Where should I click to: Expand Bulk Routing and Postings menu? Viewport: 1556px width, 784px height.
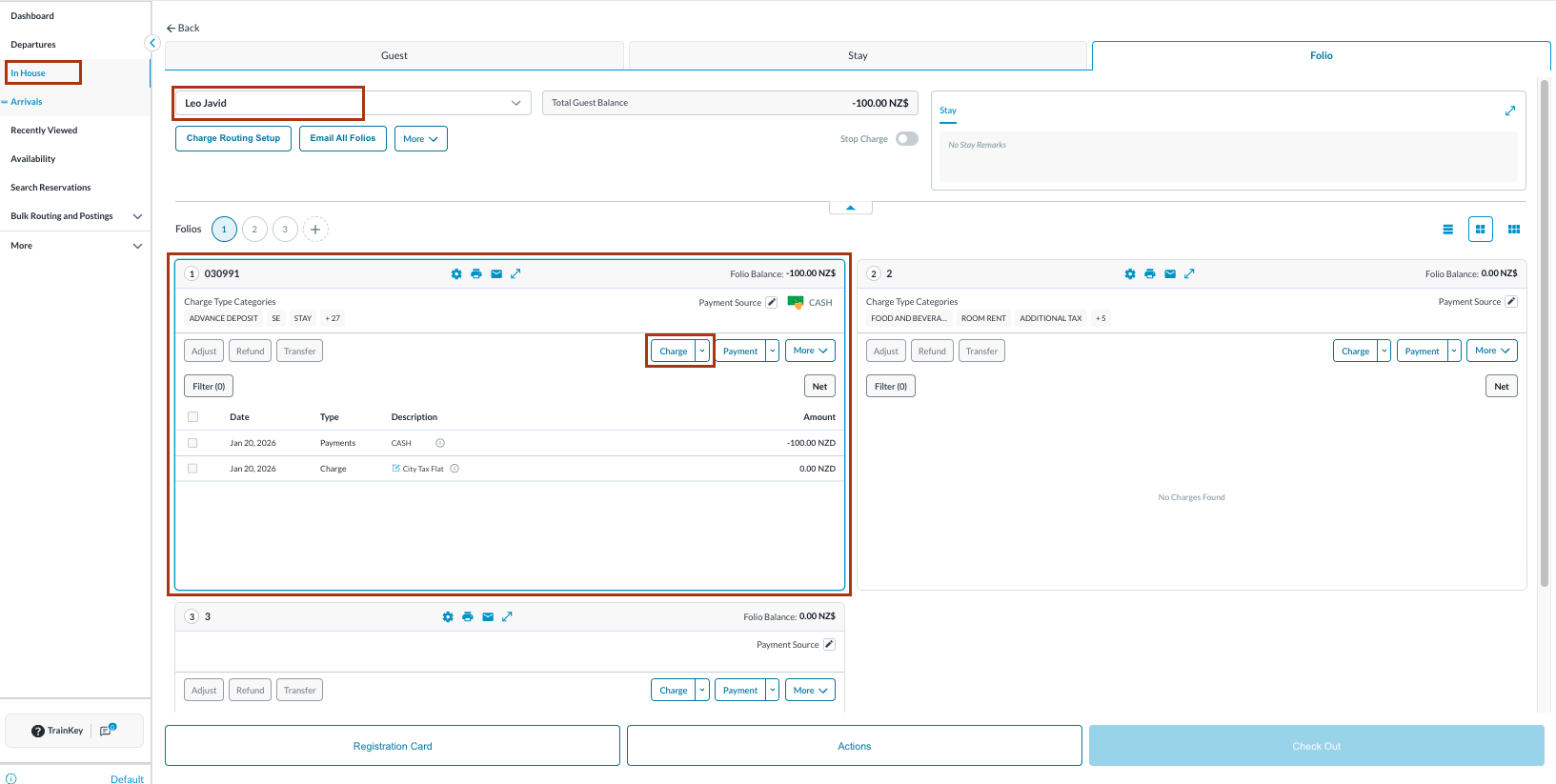coord(137,216)
